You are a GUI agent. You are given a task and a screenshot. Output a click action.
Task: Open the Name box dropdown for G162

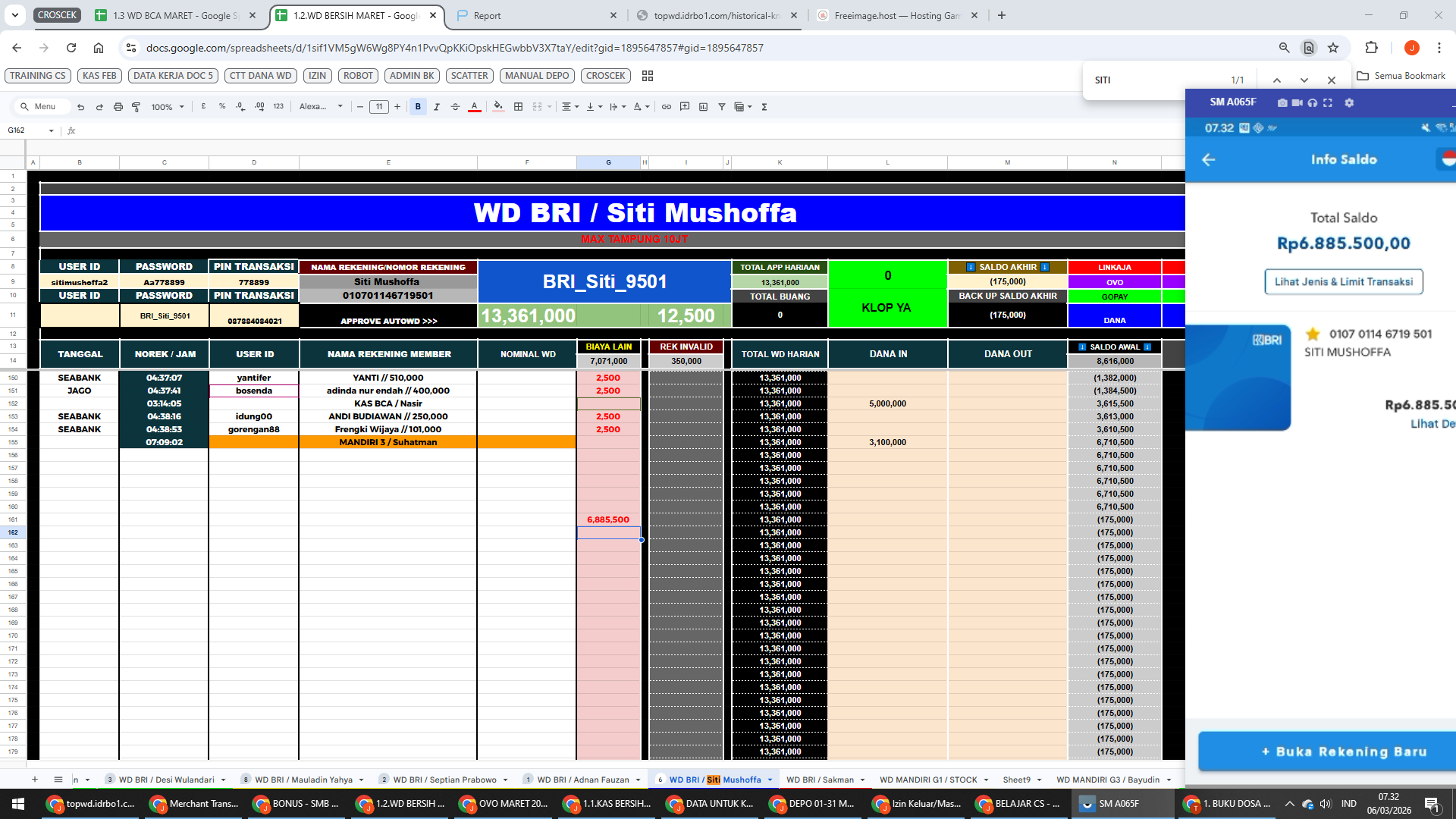point(52,130)
